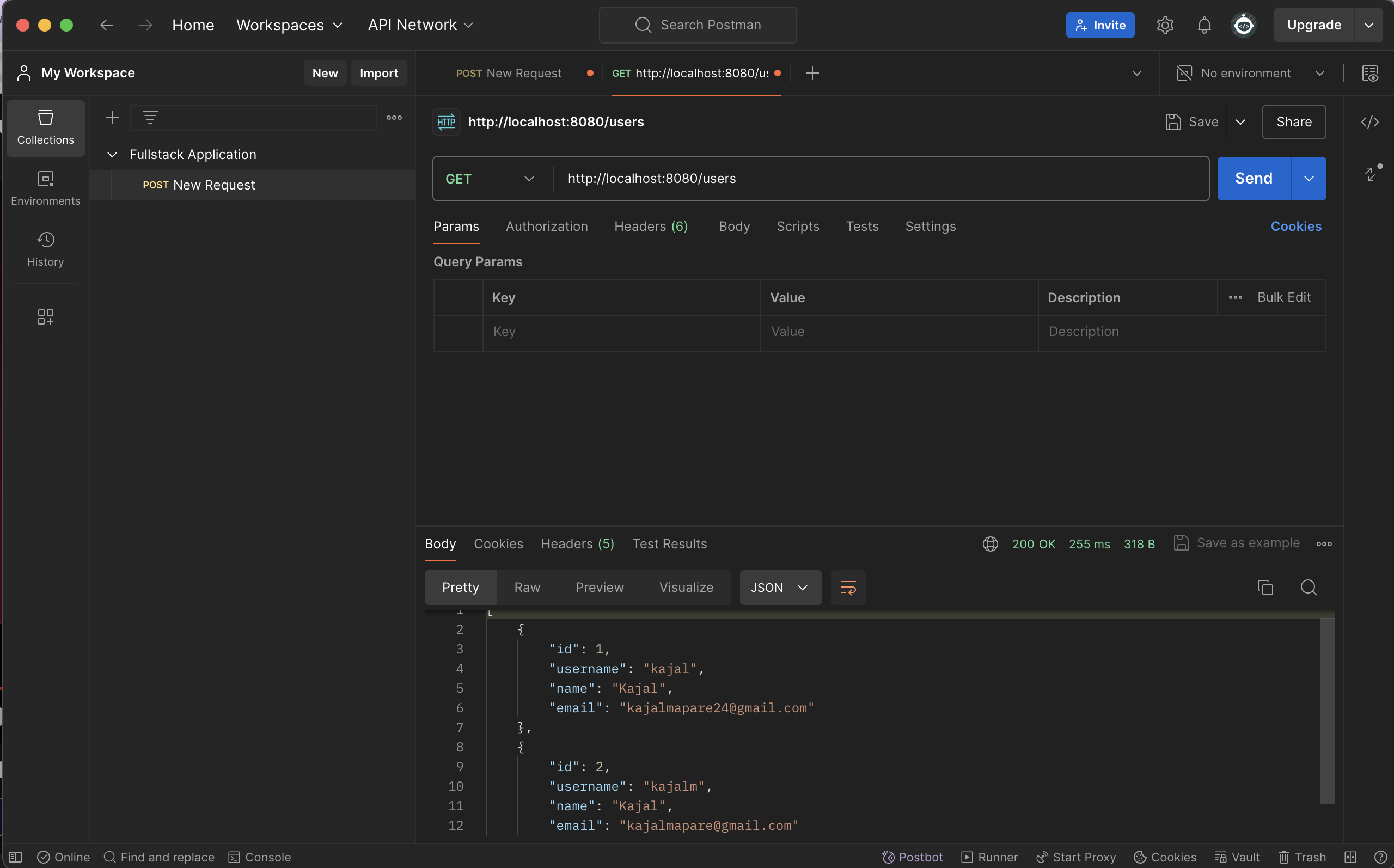Open the settings gear icon
The width and height of the screenshot is (1394, 868).
[1164, 25]
